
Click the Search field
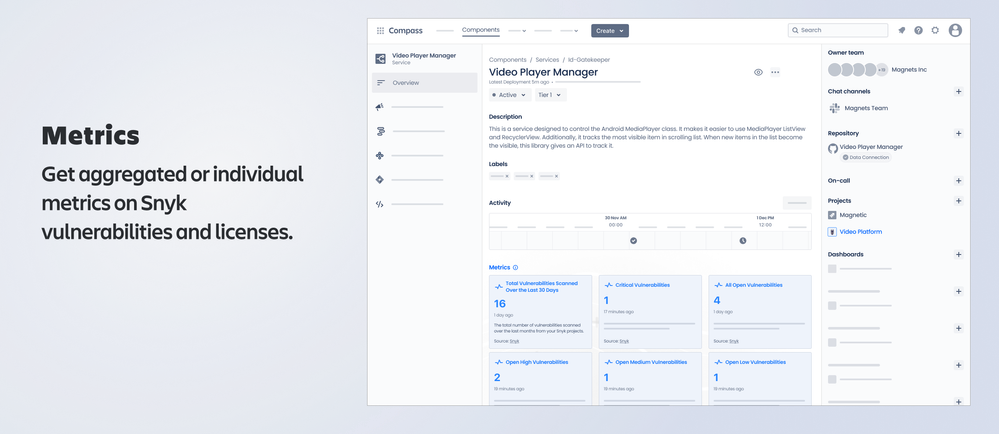(x=838, y=30)
